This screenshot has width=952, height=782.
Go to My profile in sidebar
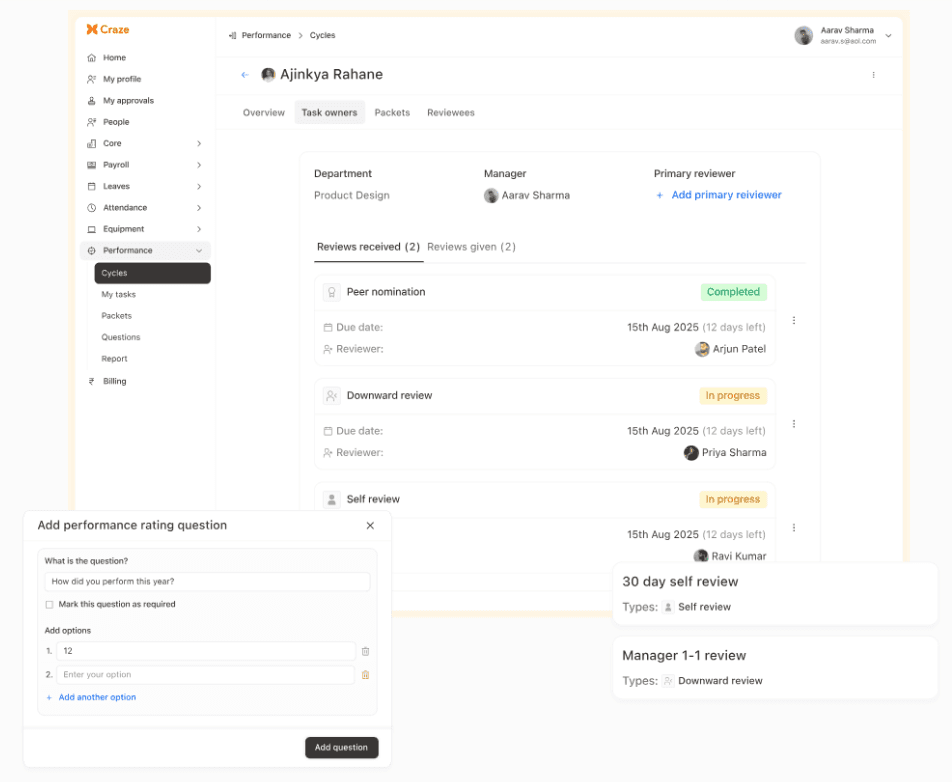(121, 79)
